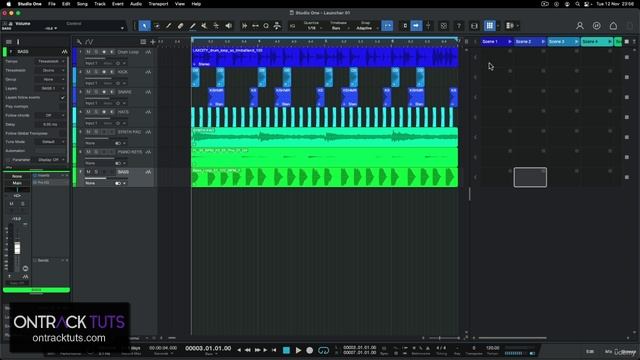
Task: Launch Scene 3 in the Launcher
Action: click(576, 42)
